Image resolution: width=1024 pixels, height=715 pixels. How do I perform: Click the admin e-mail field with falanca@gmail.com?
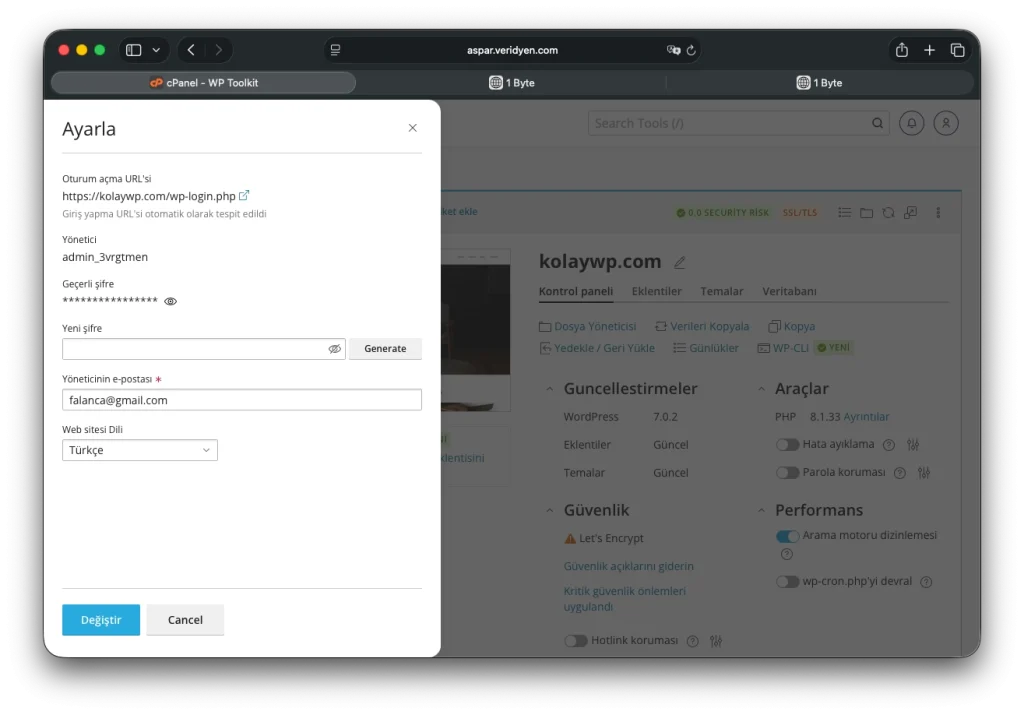(x=242, y=400)
